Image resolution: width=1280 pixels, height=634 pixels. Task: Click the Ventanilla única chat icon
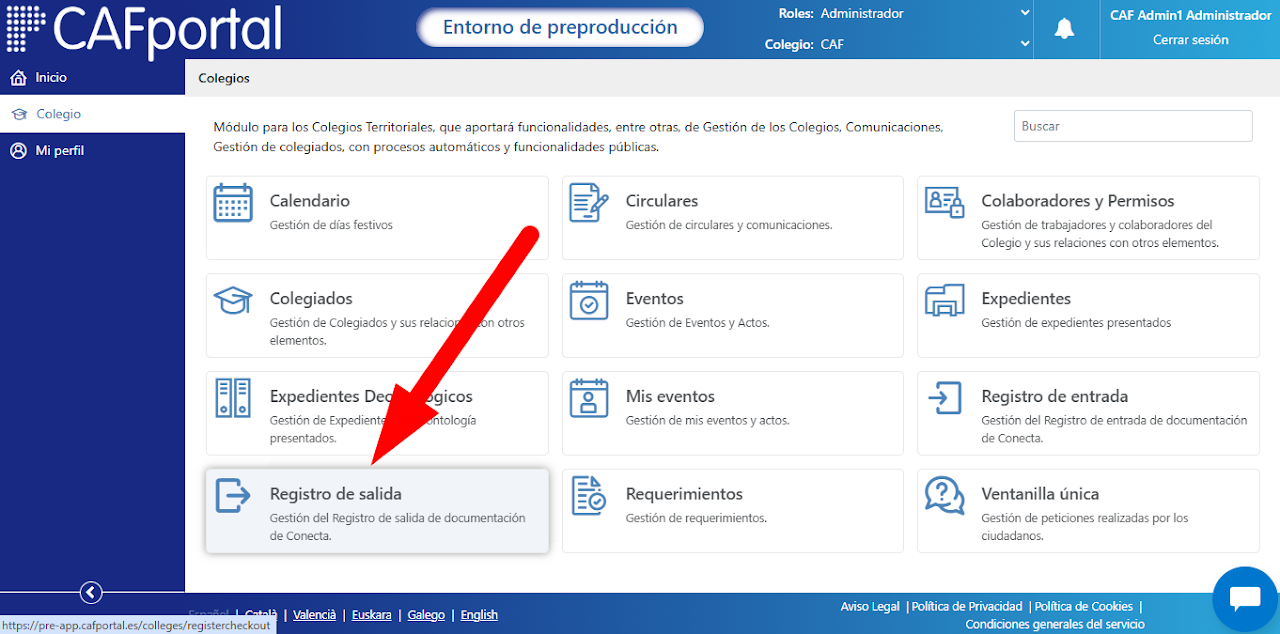tap(945, 495)
